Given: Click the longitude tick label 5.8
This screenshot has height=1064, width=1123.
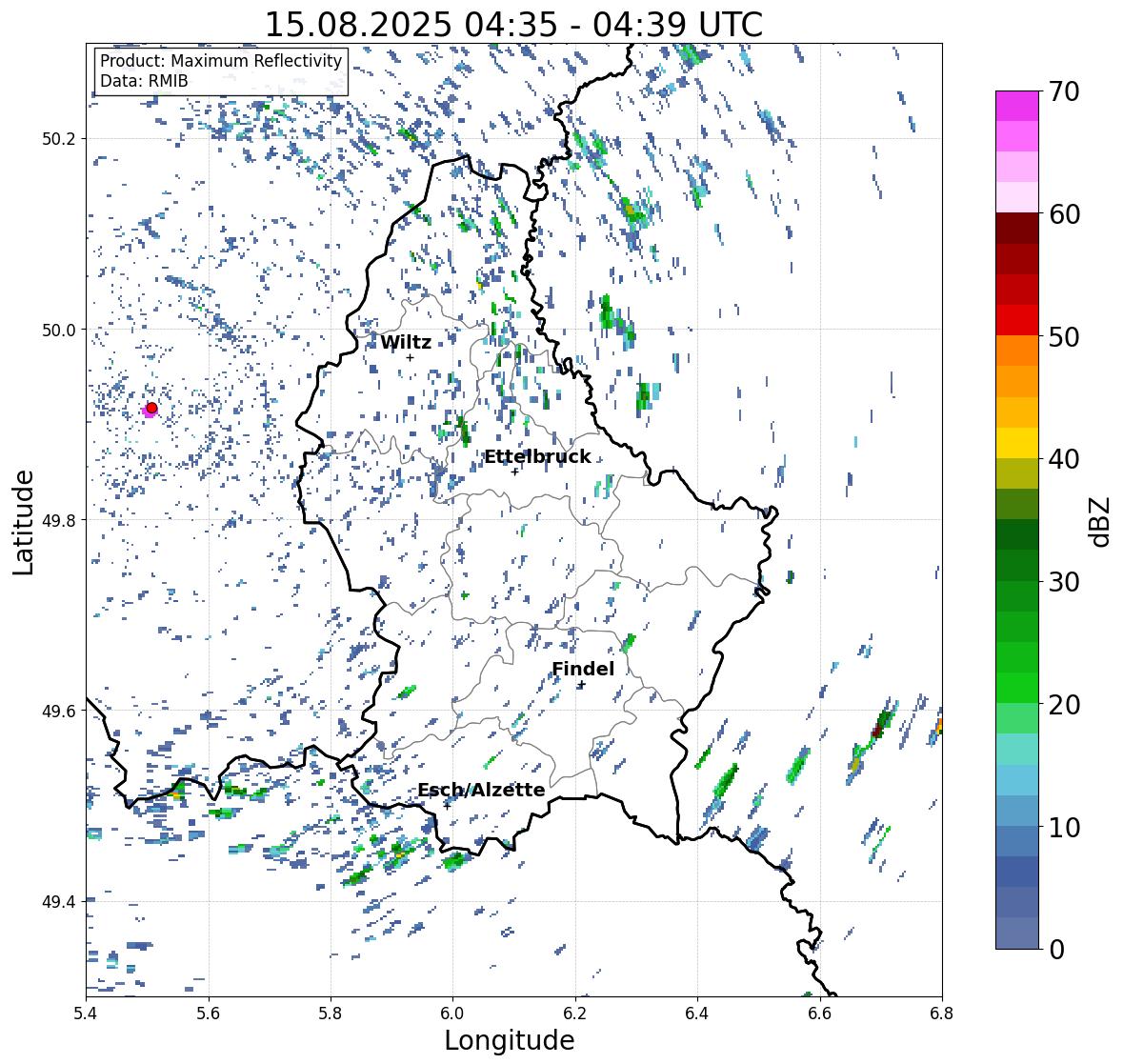Looking at the screenshot, I should [x=331, y=1014].
